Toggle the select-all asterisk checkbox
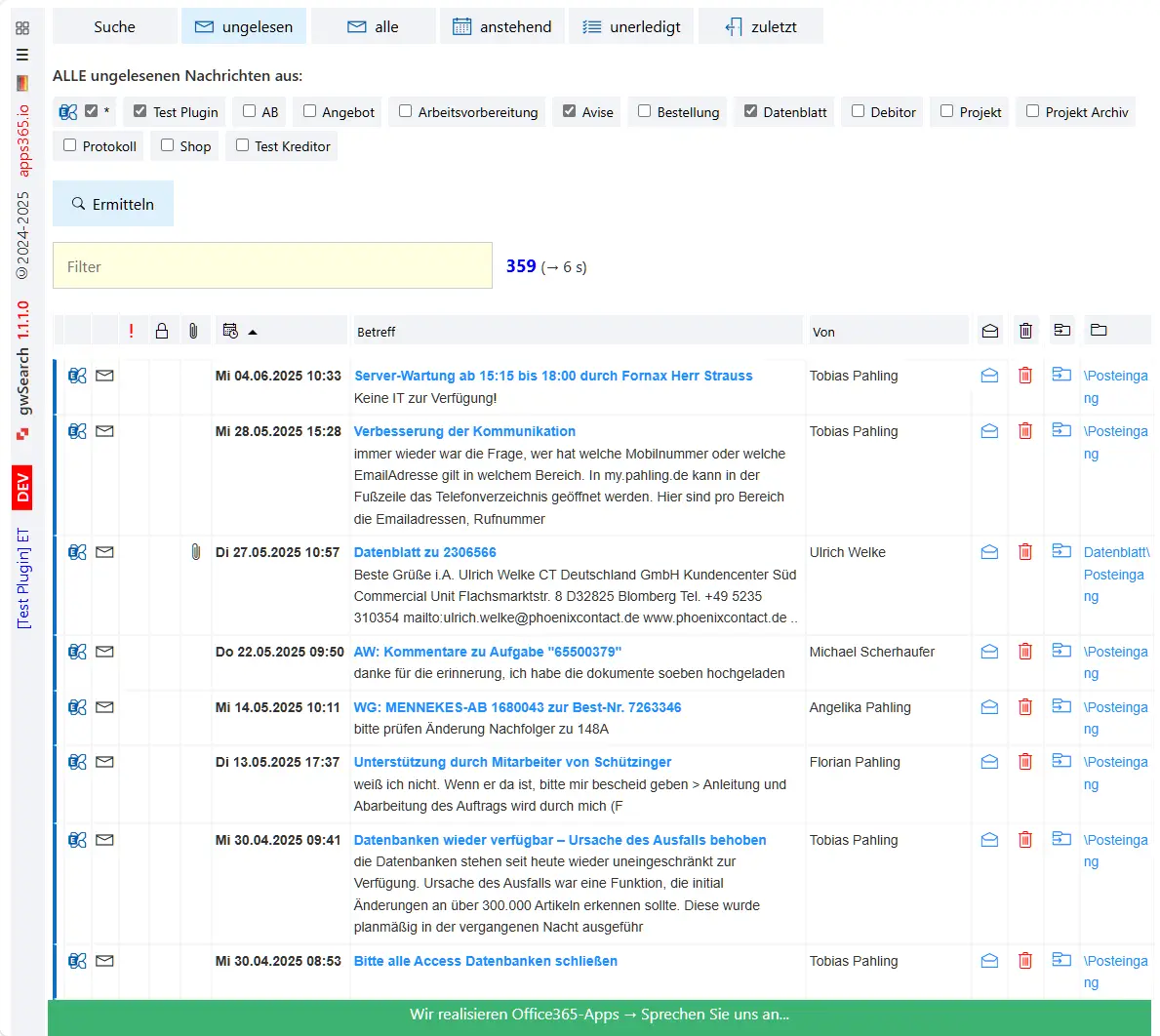1160x1036 pixels. (91, 111)
